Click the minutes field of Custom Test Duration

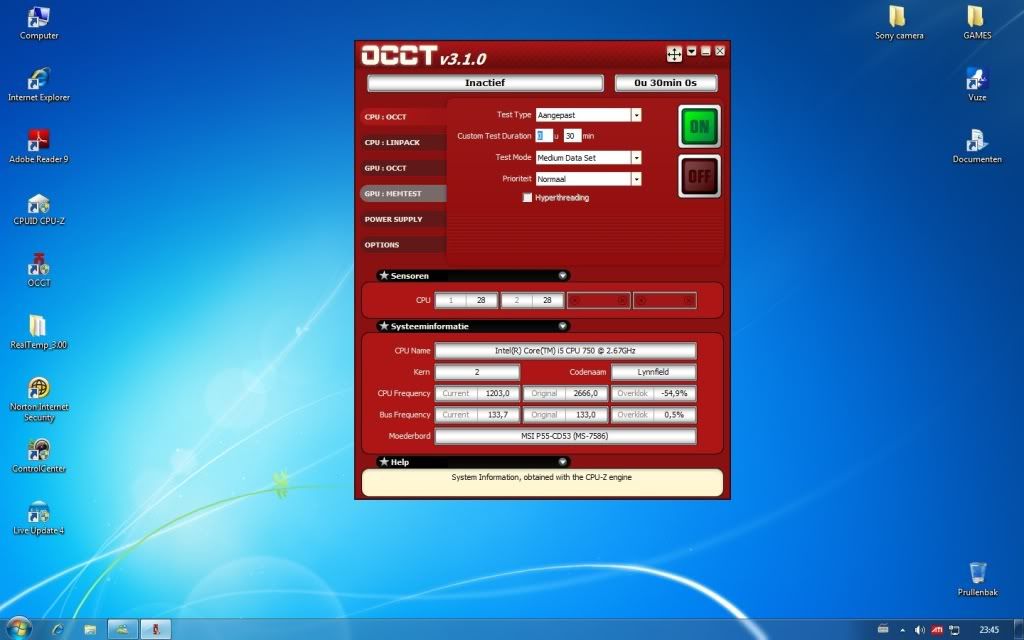[571, 136]
